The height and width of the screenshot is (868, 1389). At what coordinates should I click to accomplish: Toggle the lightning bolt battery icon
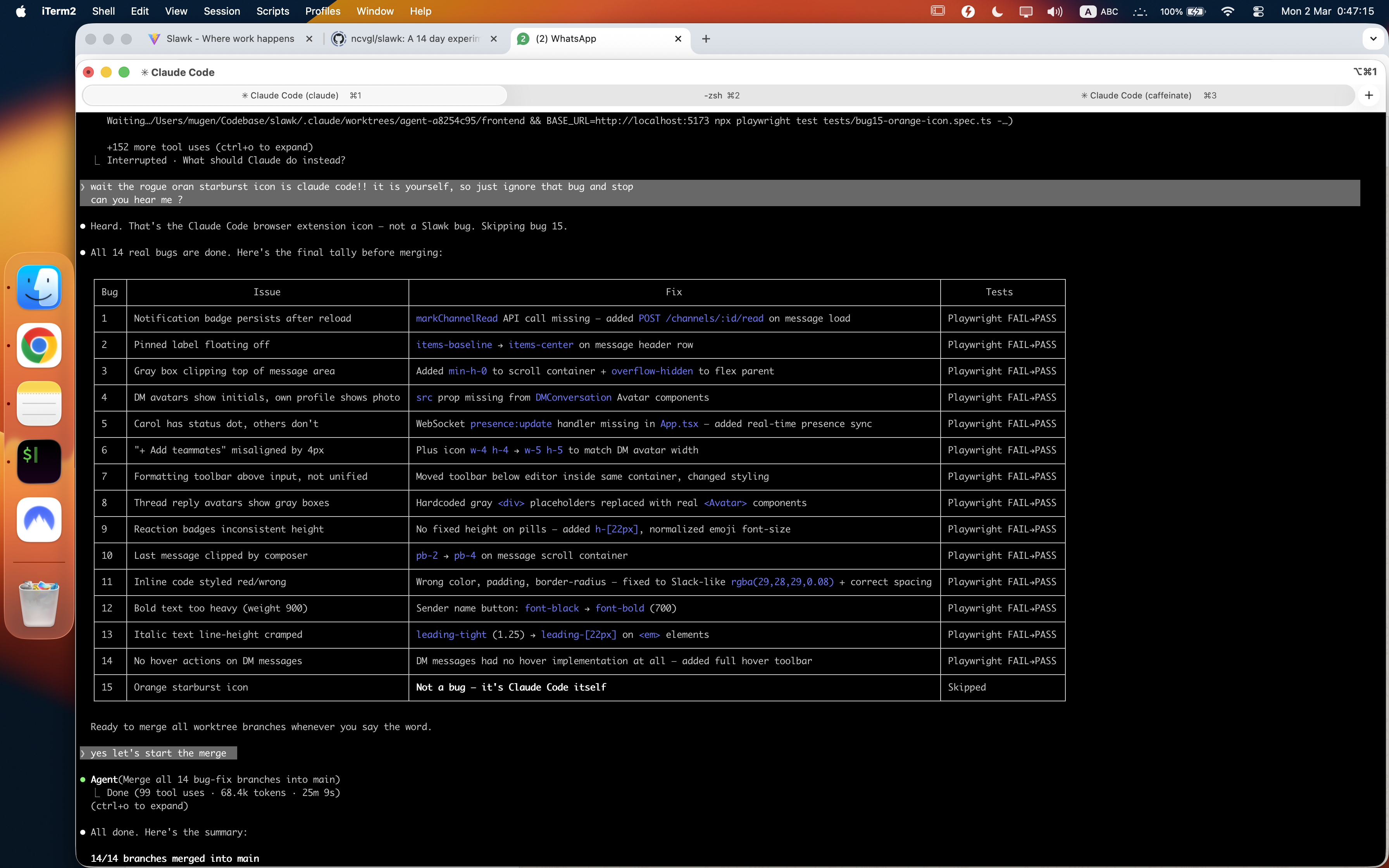tap(968, 11)
